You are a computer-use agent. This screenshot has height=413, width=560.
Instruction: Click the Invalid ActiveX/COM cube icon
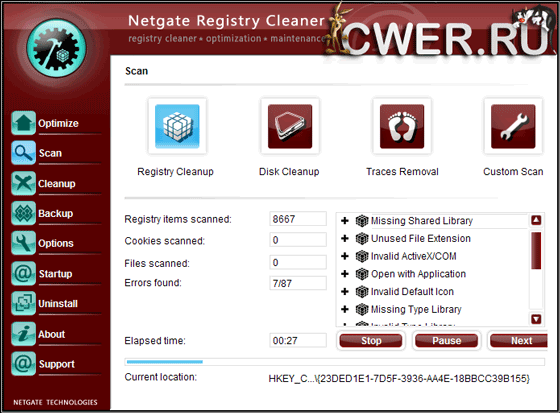click(x=362, y=256)
